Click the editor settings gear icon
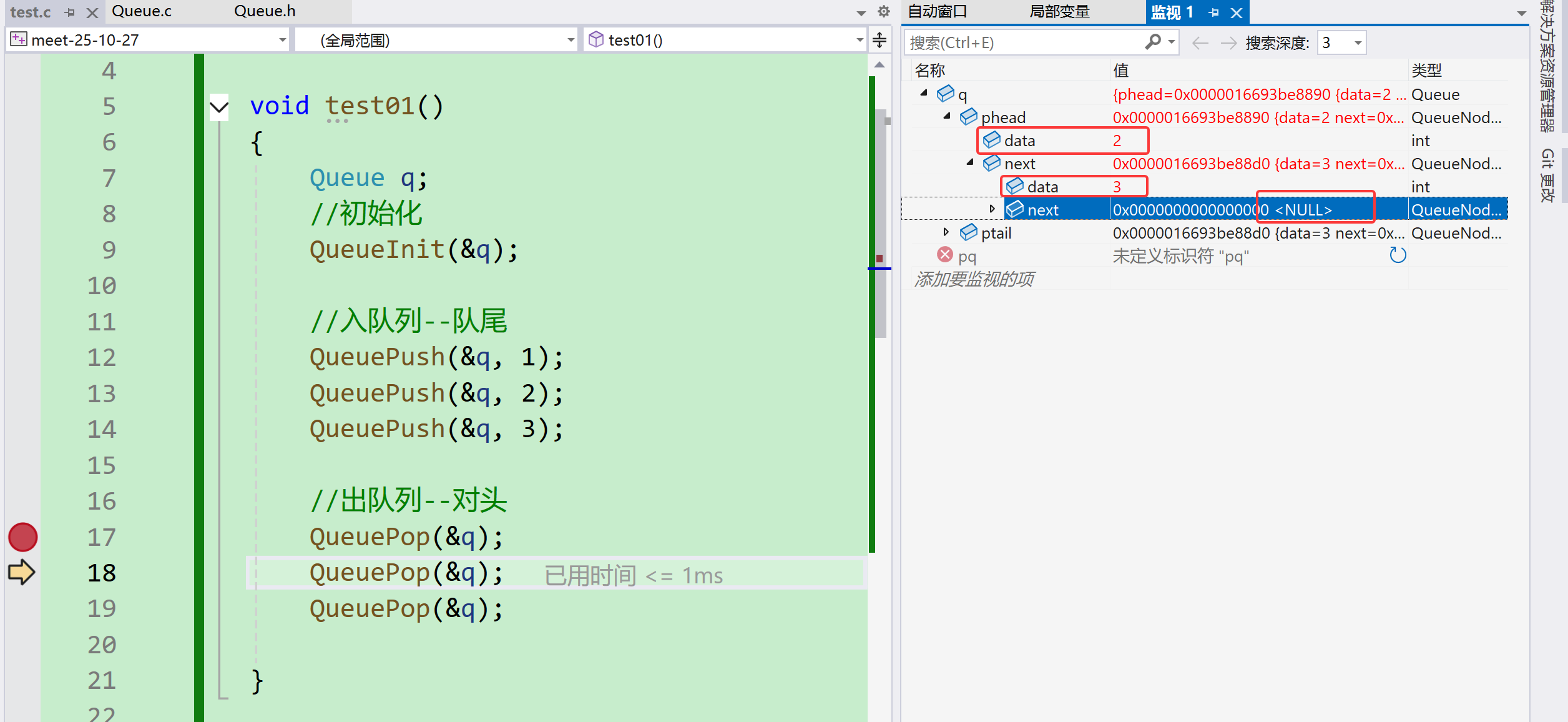Viewport: 1568px width, 722px height. 883,11
